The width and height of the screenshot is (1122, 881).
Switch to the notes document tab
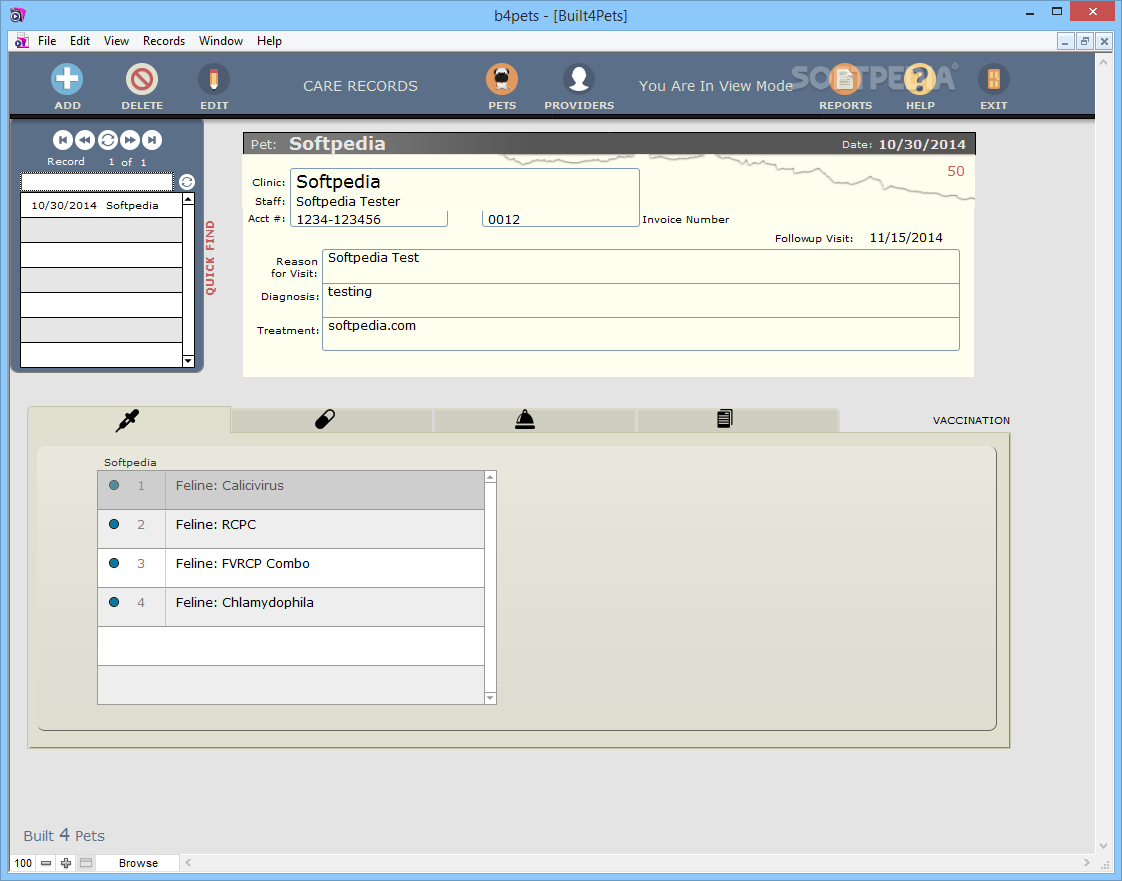pyautogui.click(x=737, y=419)
